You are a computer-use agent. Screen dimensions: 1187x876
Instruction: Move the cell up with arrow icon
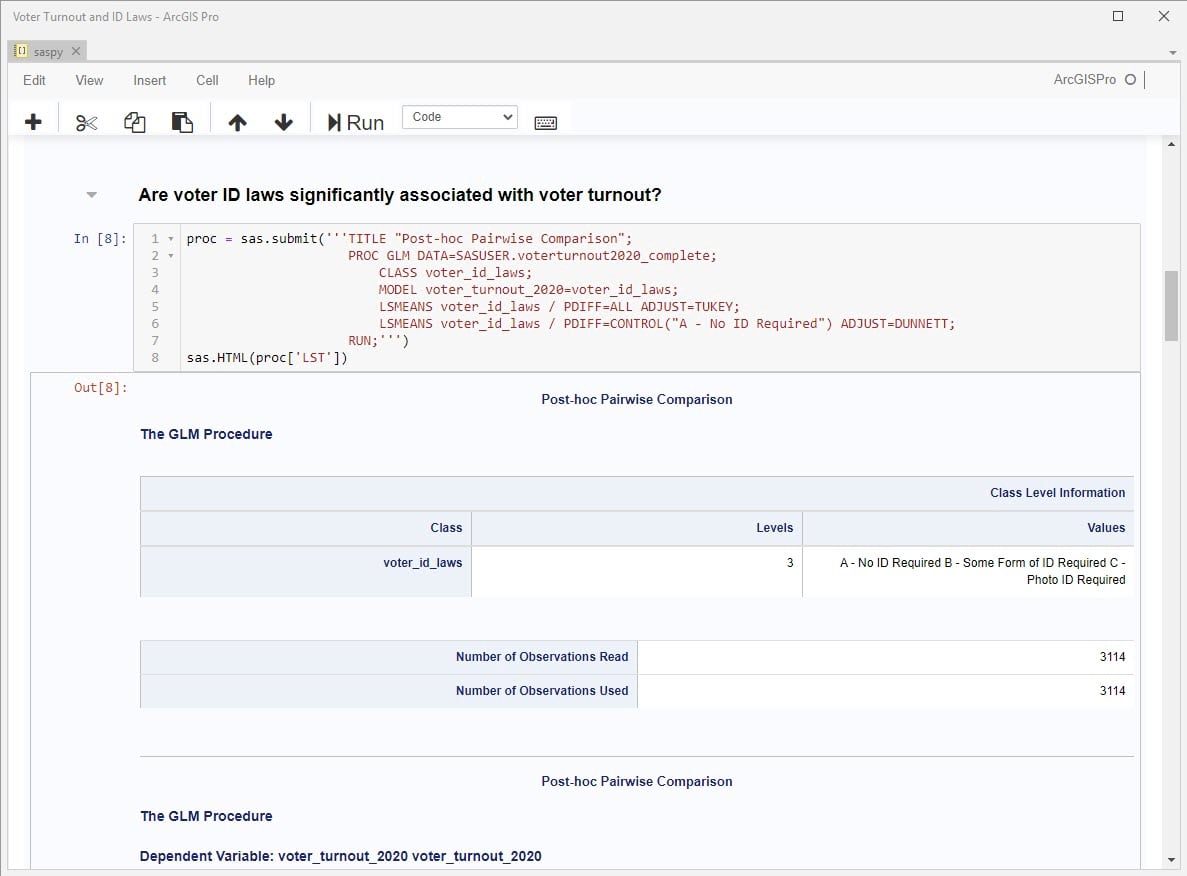(x=237, y=122)
